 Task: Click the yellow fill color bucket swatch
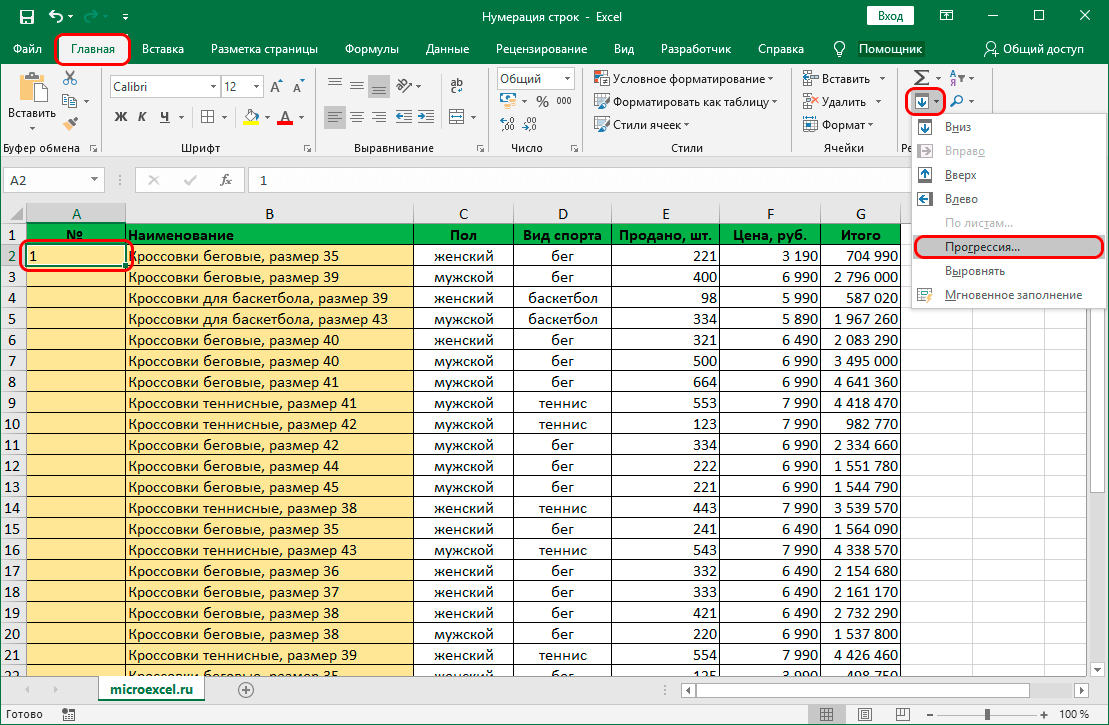tap(251, 117)
